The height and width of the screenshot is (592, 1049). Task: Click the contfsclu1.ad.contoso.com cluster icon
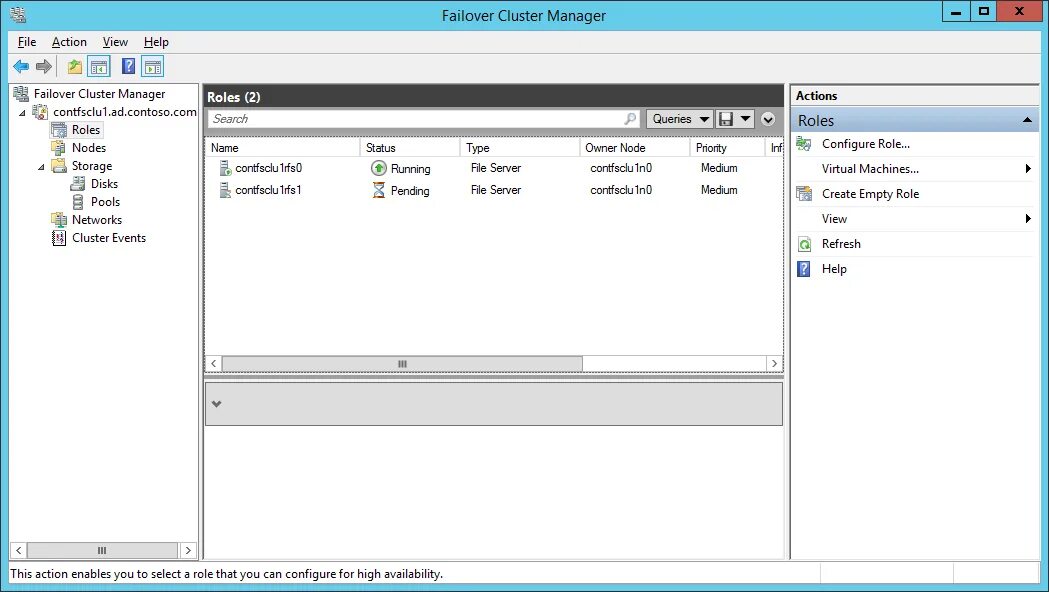[41, 112]
